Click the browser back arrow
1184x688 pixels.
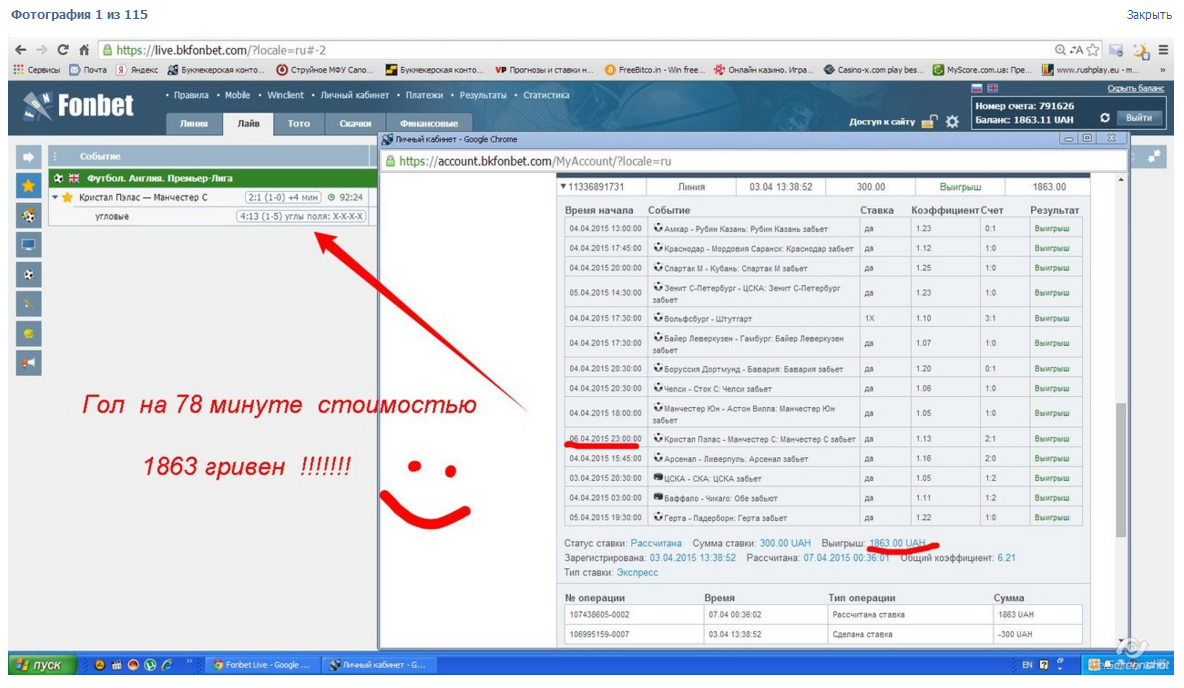20,50
